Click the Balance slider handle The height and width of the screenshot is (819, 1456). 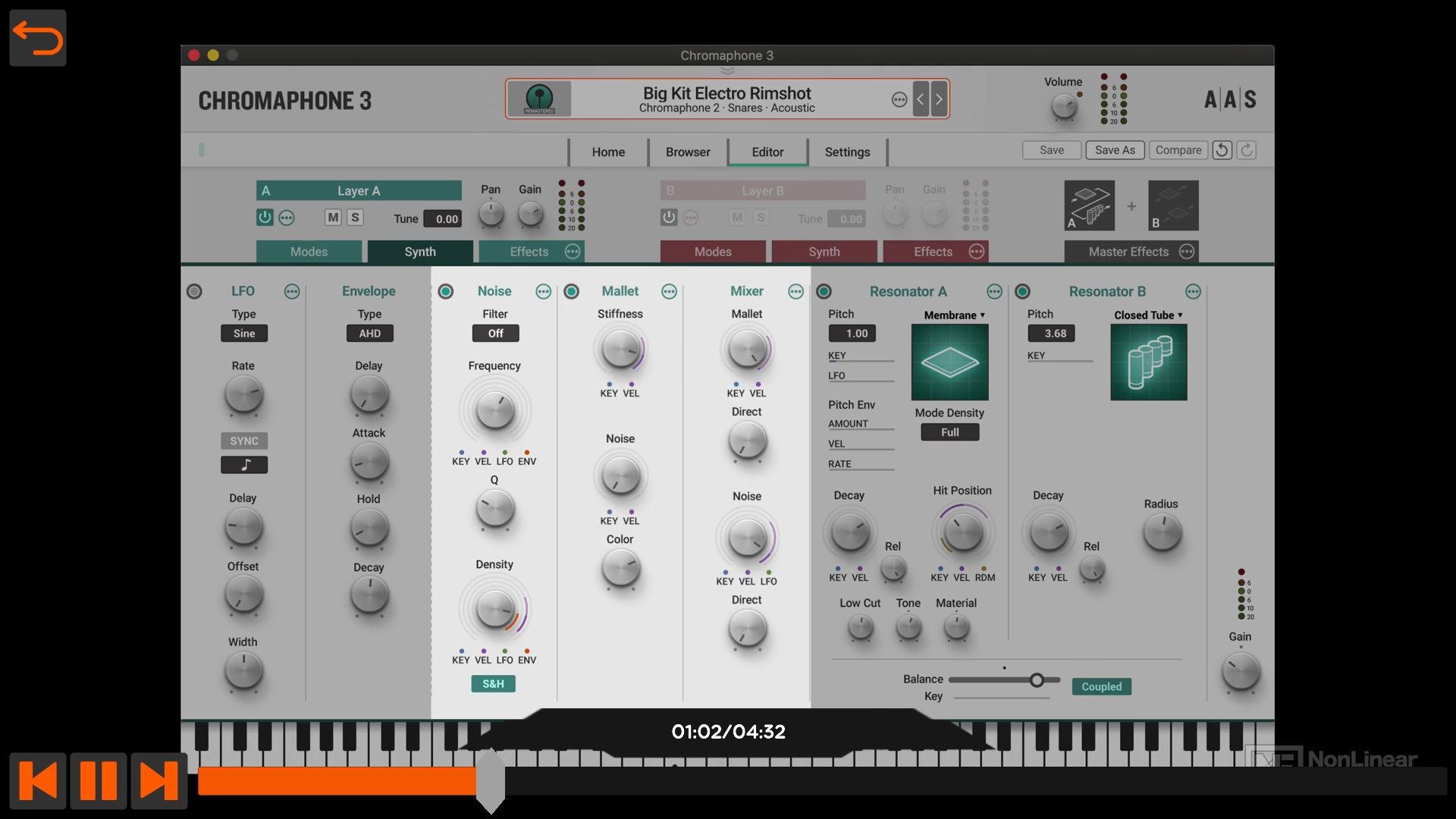pyautogui.click(x=1037, y=680)
